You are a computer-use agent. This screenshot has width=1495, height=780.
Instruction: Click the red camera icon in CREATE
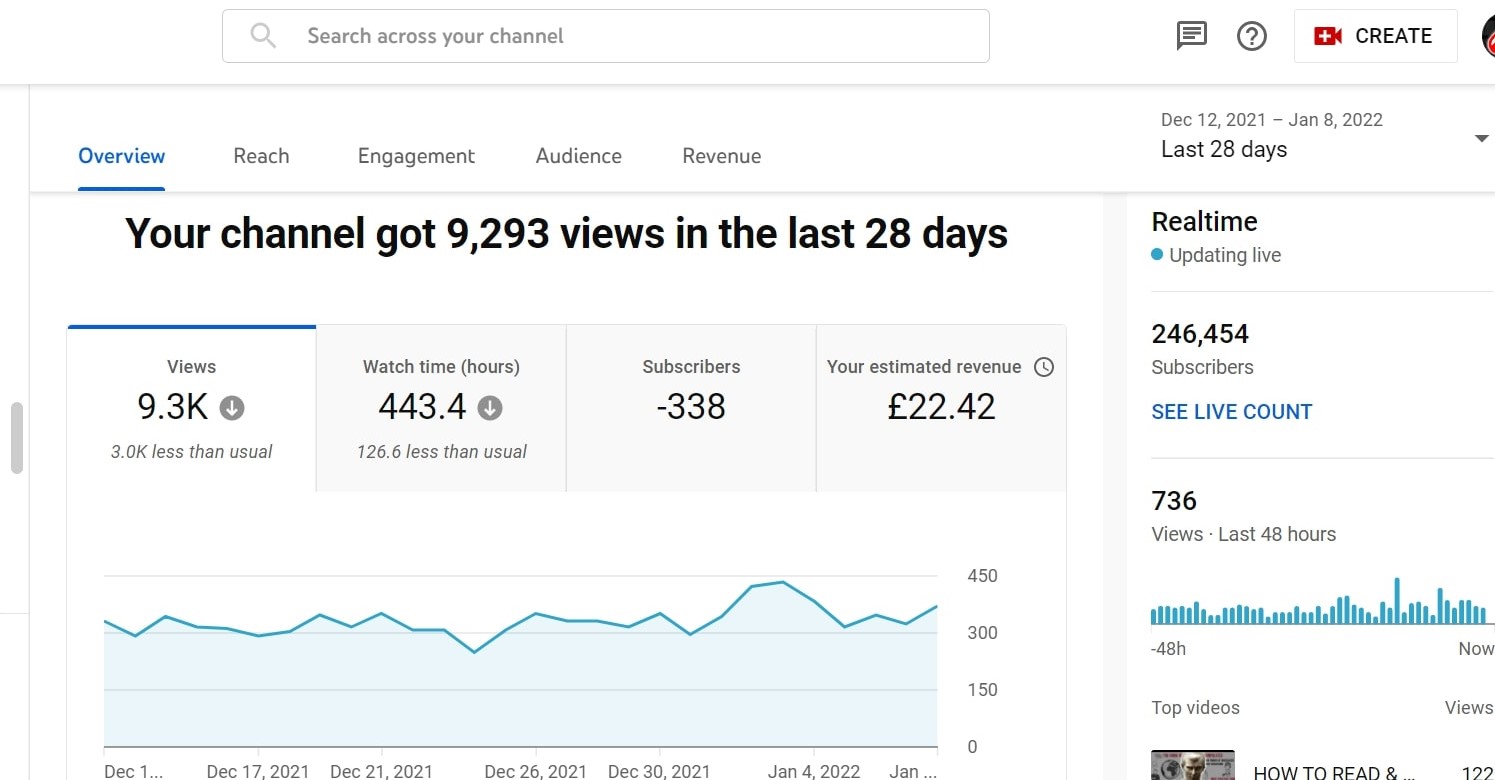1328,36
